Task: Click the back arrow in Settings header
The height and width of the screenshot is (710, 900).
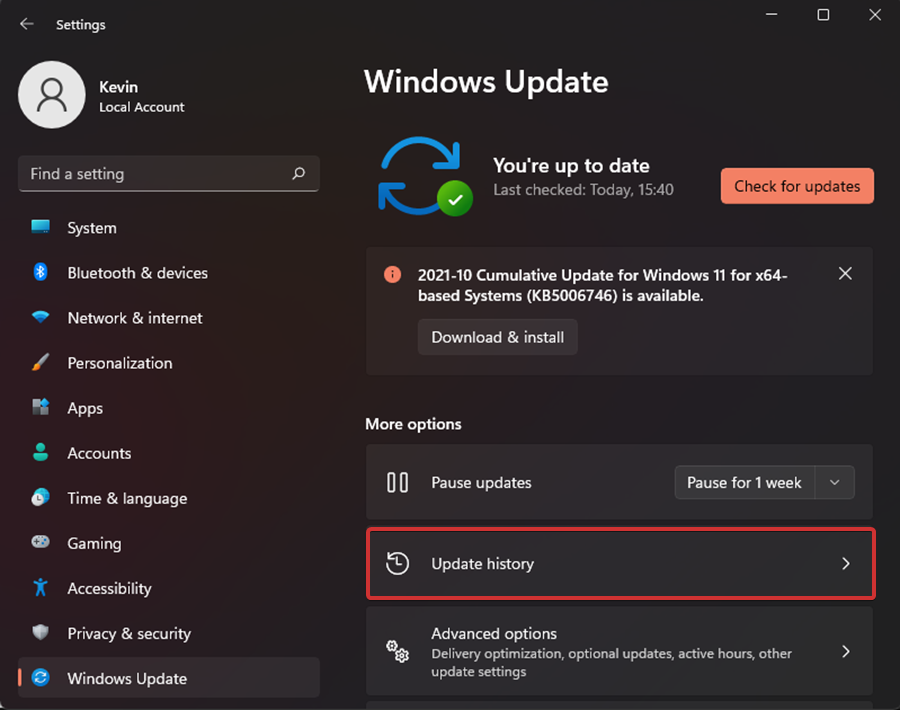Action: (27, 24)
